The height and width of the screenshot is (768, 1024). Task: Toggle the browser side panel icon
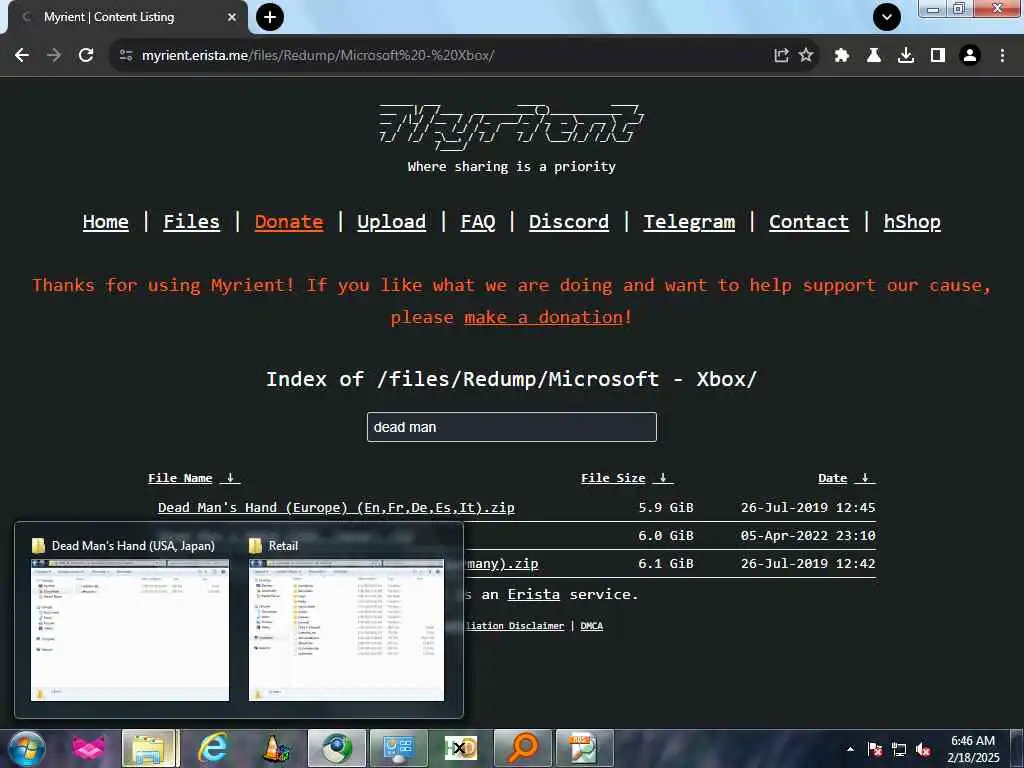pyautogui.click(x=938, y=55)
